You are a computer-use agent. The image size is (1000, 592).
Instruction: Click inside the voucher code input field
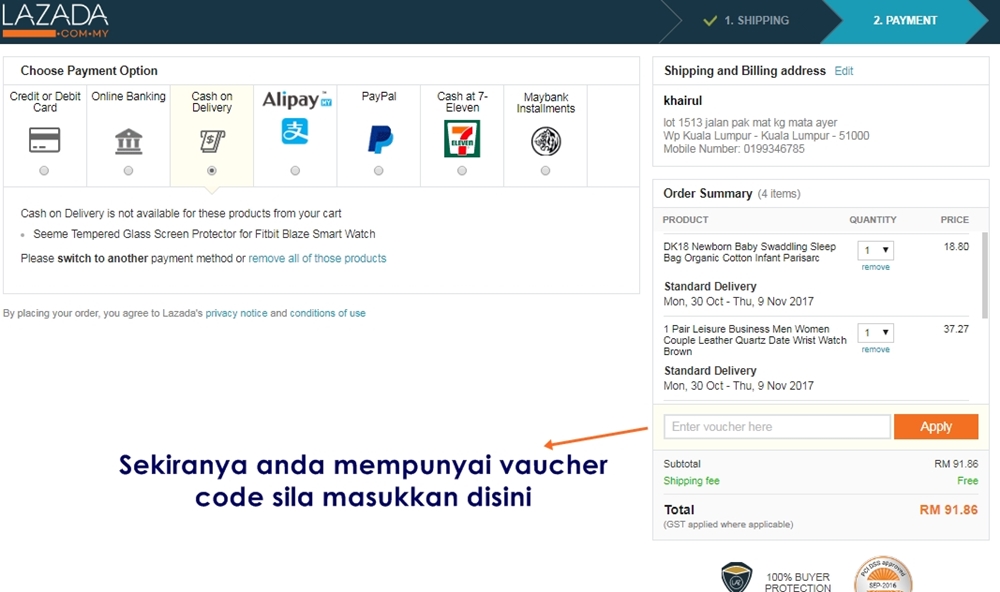(x=777, y=426)
